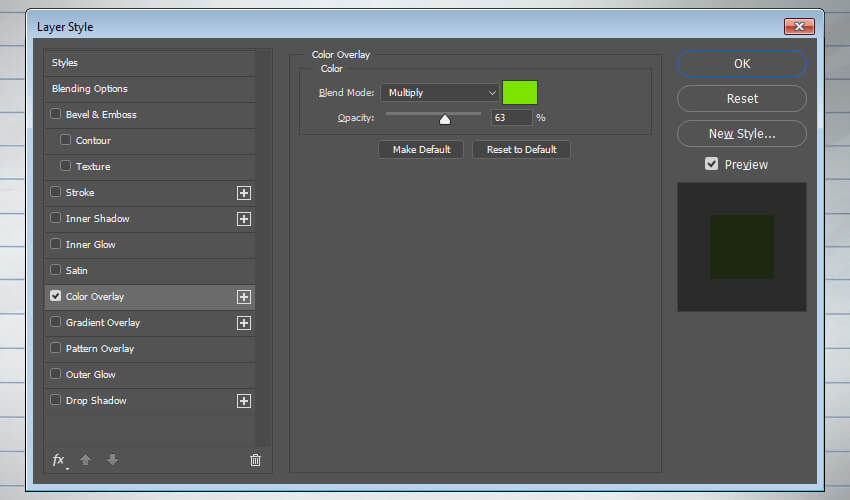Enable the Pattern Overlay checkbox
Screen dimensions: 850x500
[x=55, y=348]
